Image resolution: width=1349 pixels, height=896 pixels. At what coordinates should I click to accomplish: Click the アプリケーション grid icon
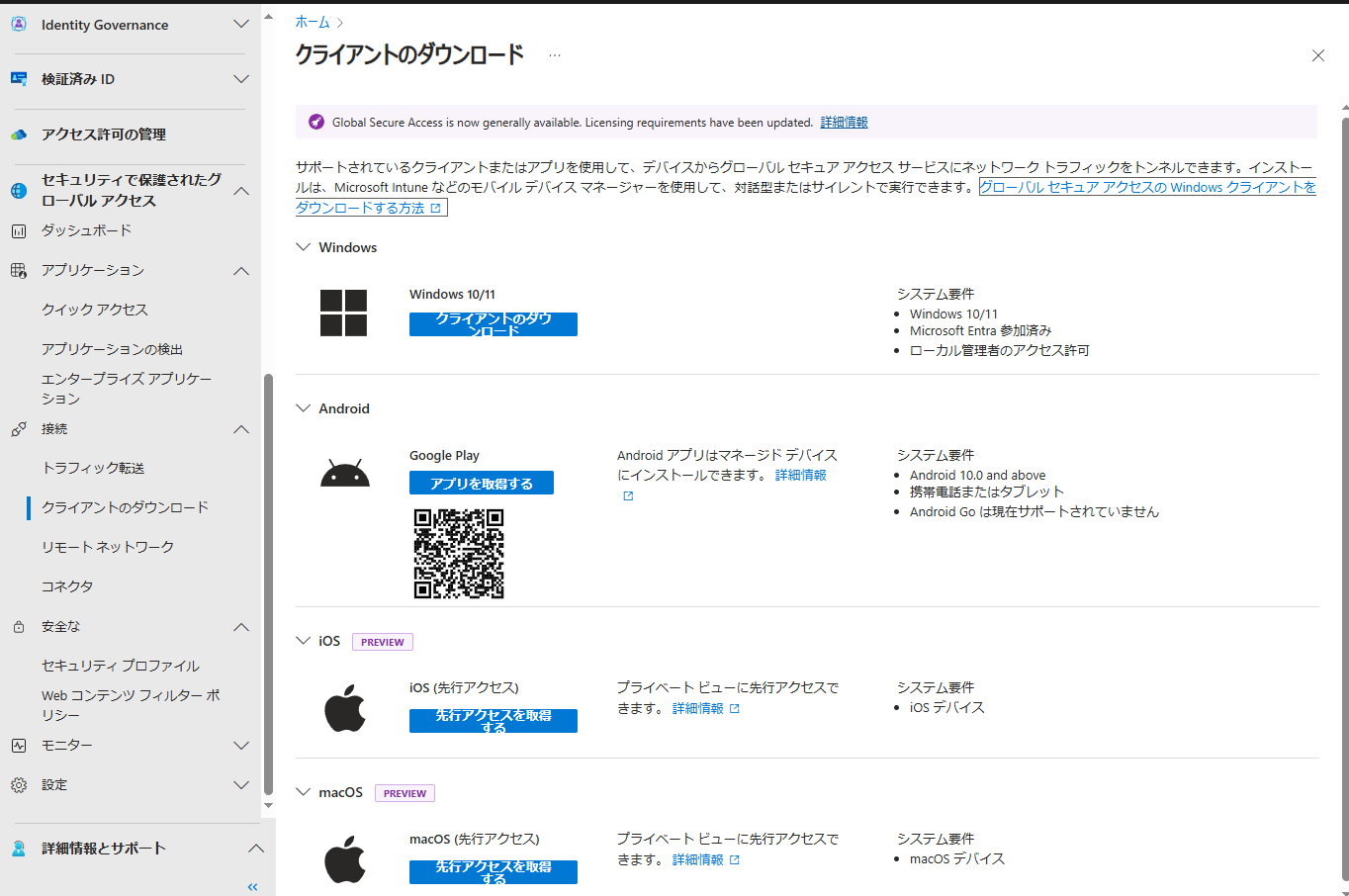point(19,270)
